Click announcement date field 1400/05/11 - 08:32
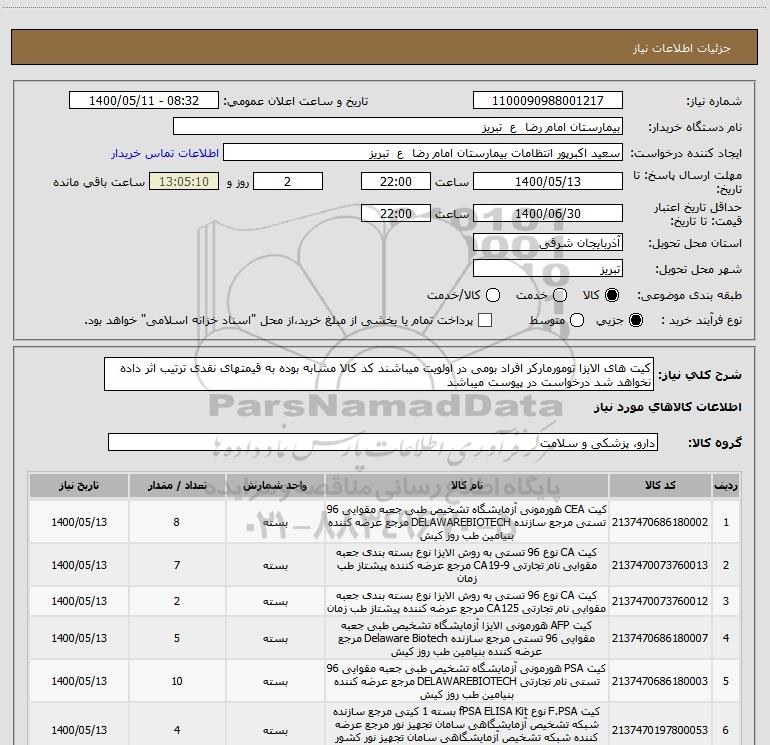The image size is (770, 745). pos(144,101)
